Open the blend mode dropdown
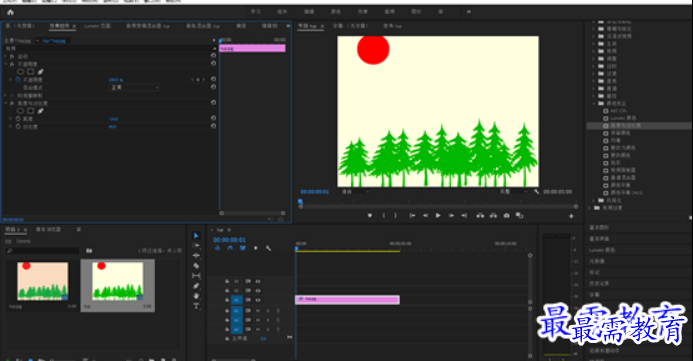The width and height of the screenshot is (693, 361). tap(134, 87)
